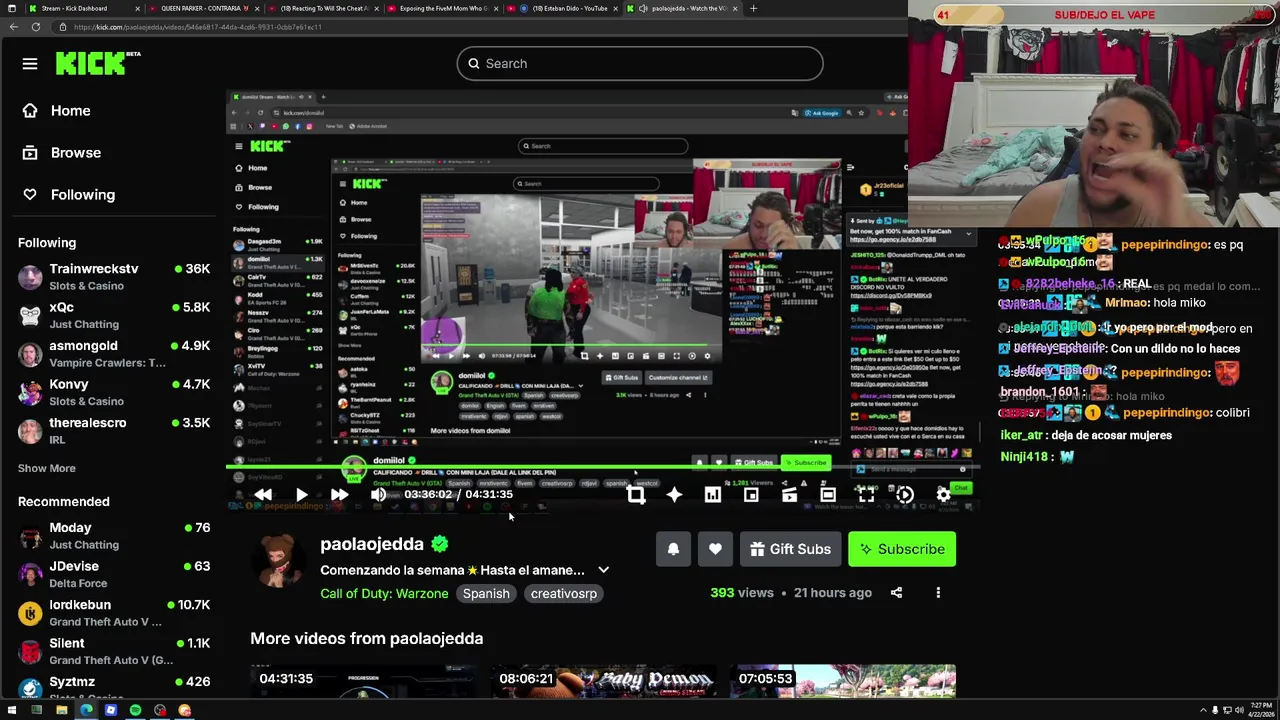Open asmongold channel in Following list

(x=114, y=354)
